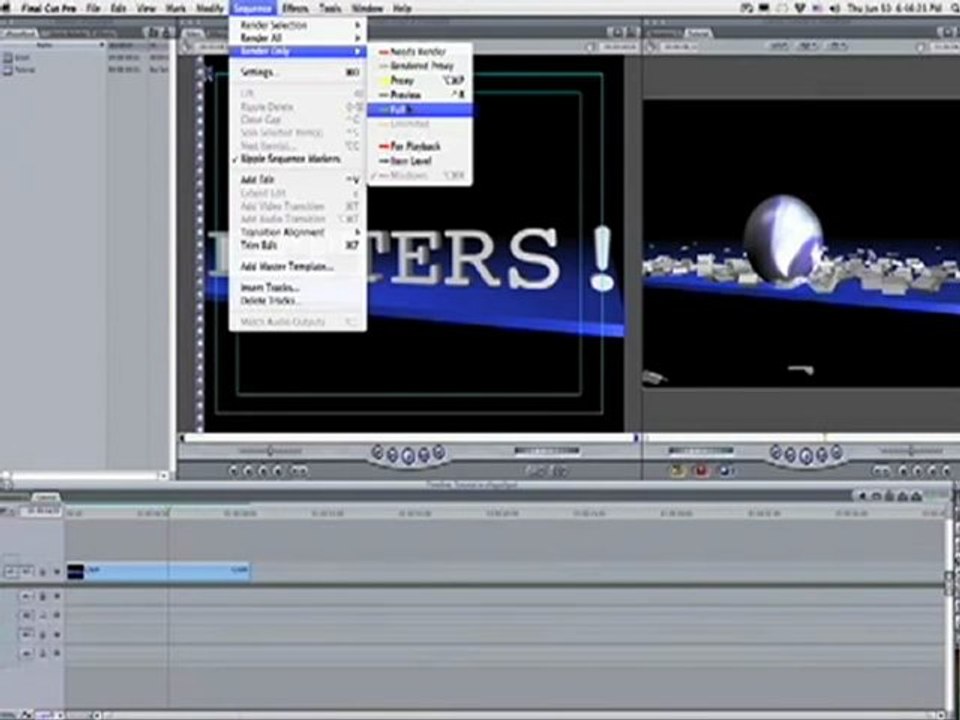
Task: Choose Trim Edit from Sequence menu
Action: 298,245
